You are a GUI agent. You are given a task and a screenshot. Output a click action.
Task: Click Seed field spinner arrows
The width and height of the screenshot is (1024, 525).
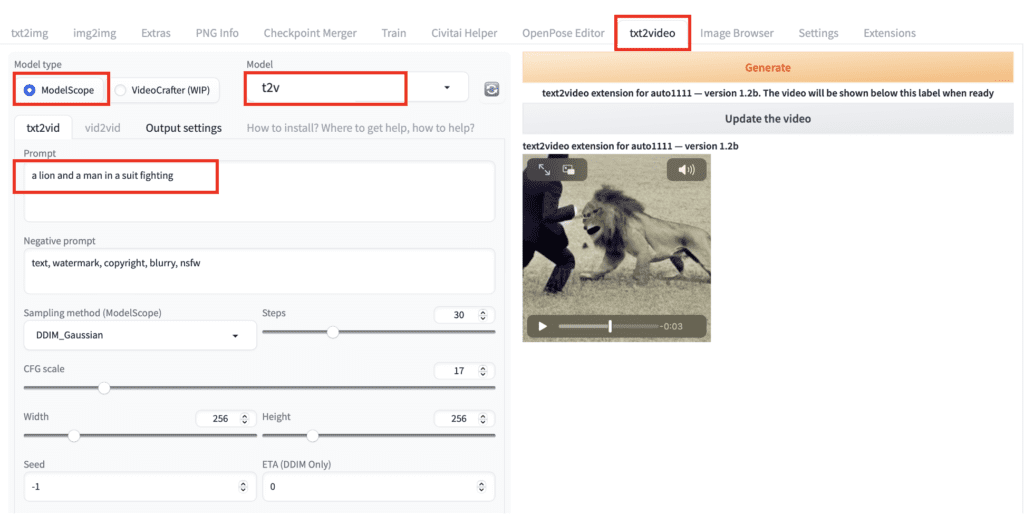click(x=244, y=486)
